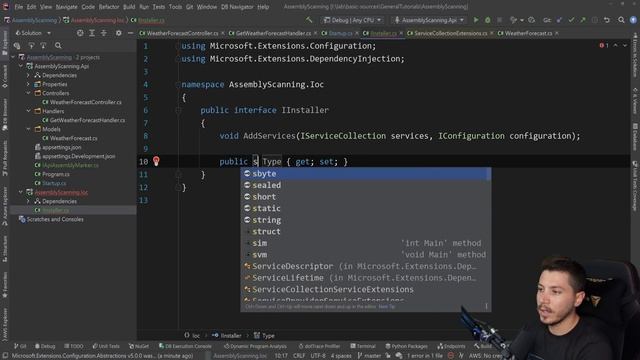Open the TODO tool window
Viewport: 640px width, 360px height.
point(73,346)
